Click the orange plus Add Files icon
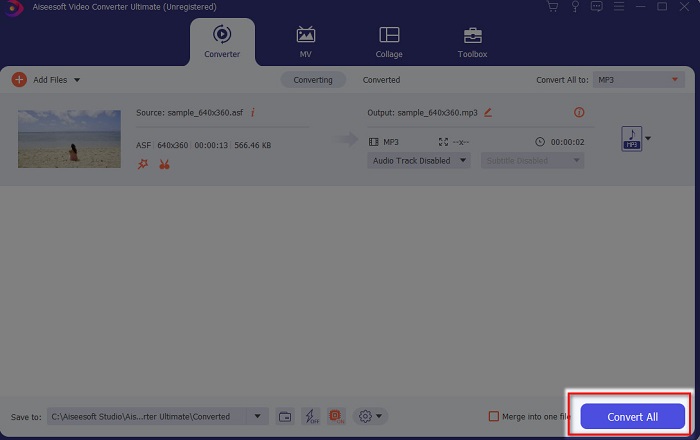The image size is (700, 440). [19, 80]
